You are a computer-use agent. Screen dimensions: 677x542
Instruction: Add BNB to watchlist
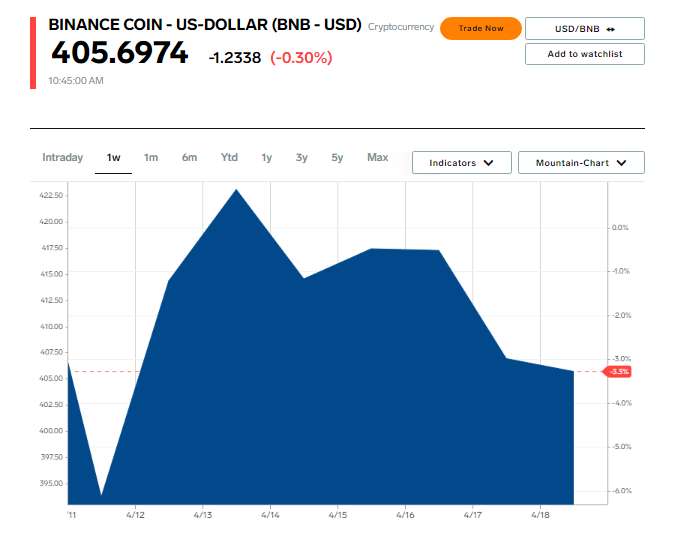click(585, 54)
